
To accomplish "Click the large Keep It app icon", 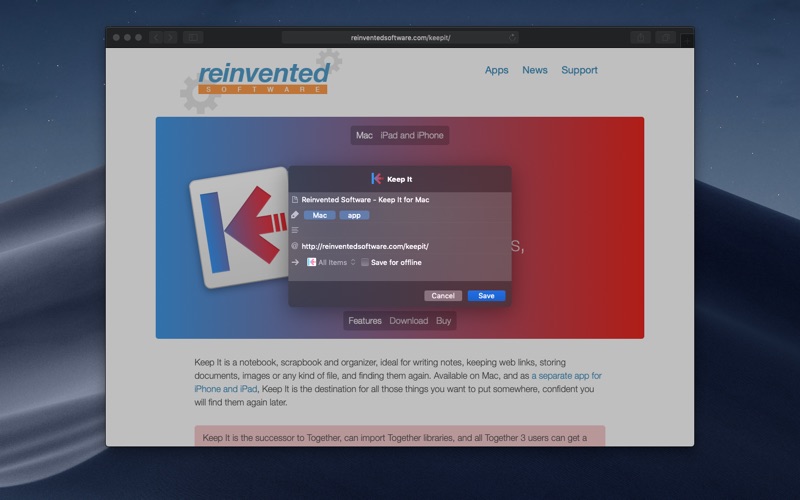I will [x=239, y=227].
